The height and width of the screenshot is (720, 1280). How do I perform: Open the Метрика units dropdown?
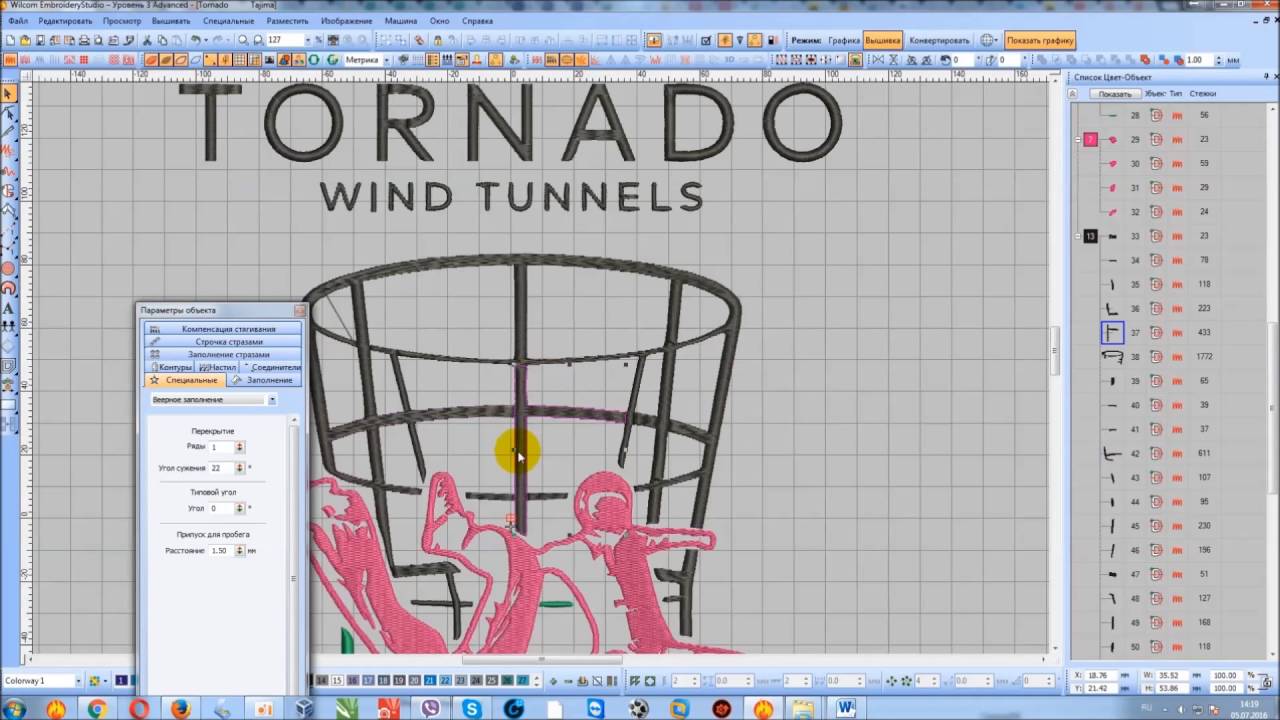(387, 60)
